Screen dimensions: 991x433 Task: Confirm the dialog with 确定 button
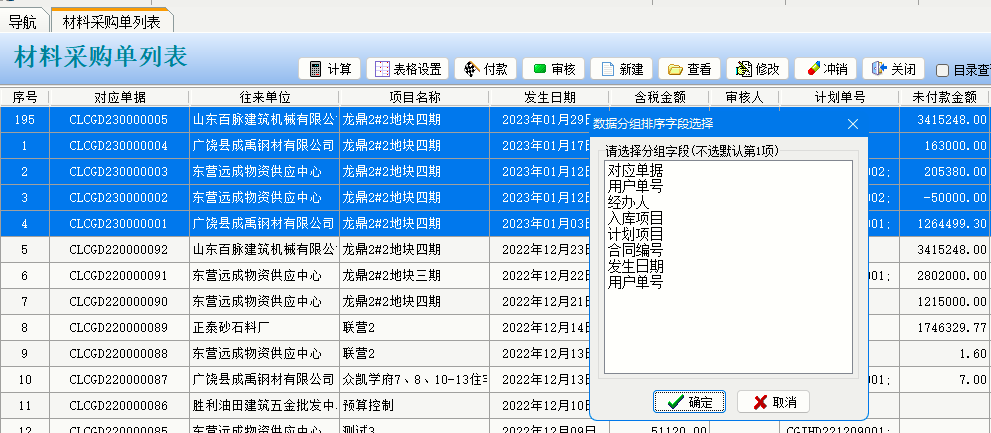[x=689, y=402]
